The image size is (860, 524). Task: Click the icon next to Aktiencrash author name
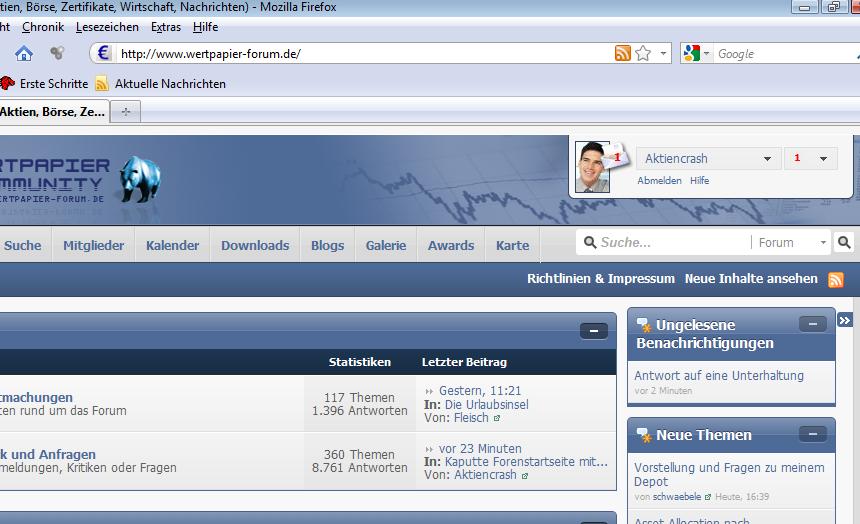pyautogui.click(x=524, y=476)
